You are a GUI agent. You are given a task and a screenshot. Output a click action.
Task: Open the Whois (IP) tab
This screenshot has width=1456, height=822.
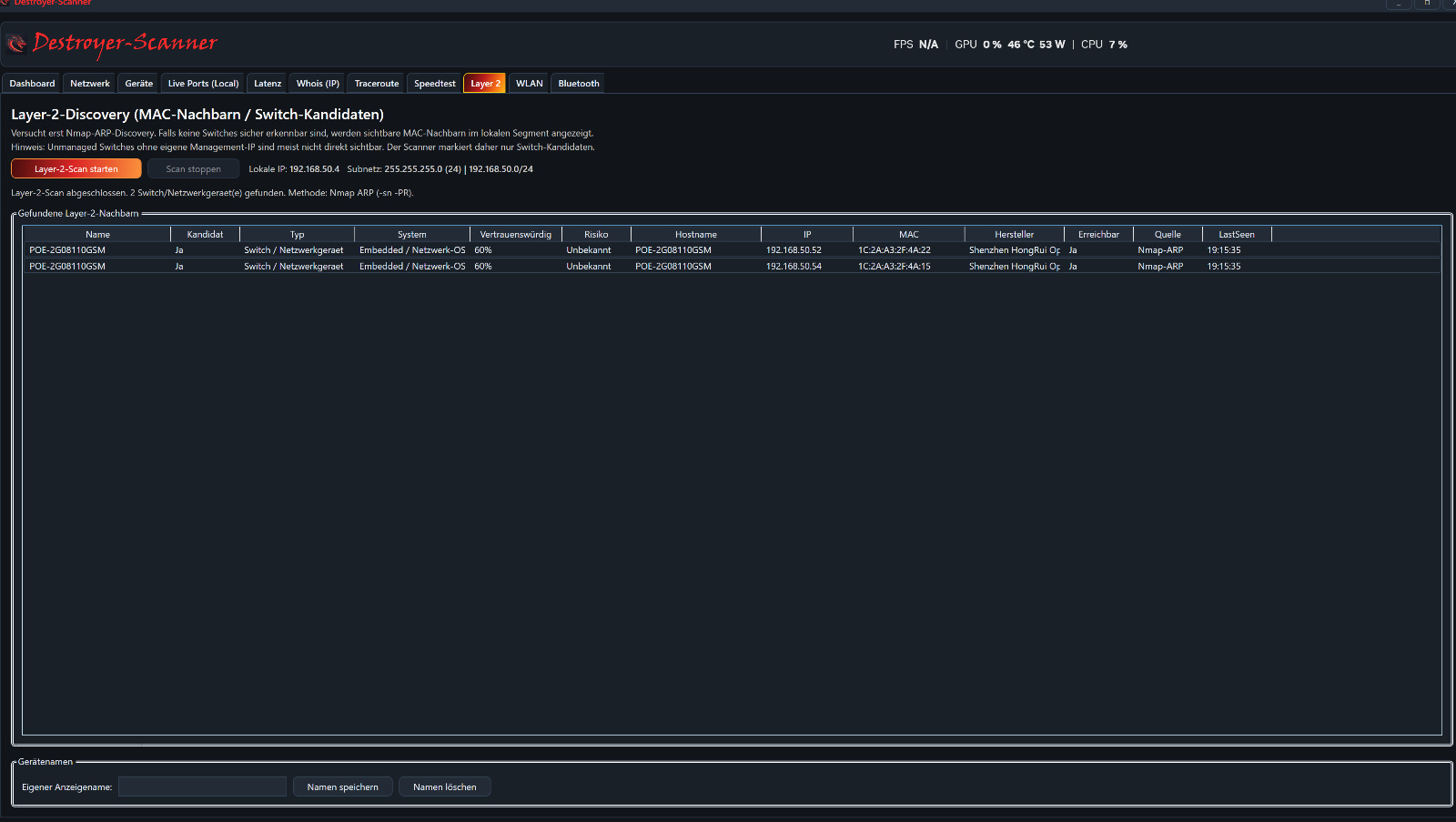pyautogui.click(x=318, y=83)
